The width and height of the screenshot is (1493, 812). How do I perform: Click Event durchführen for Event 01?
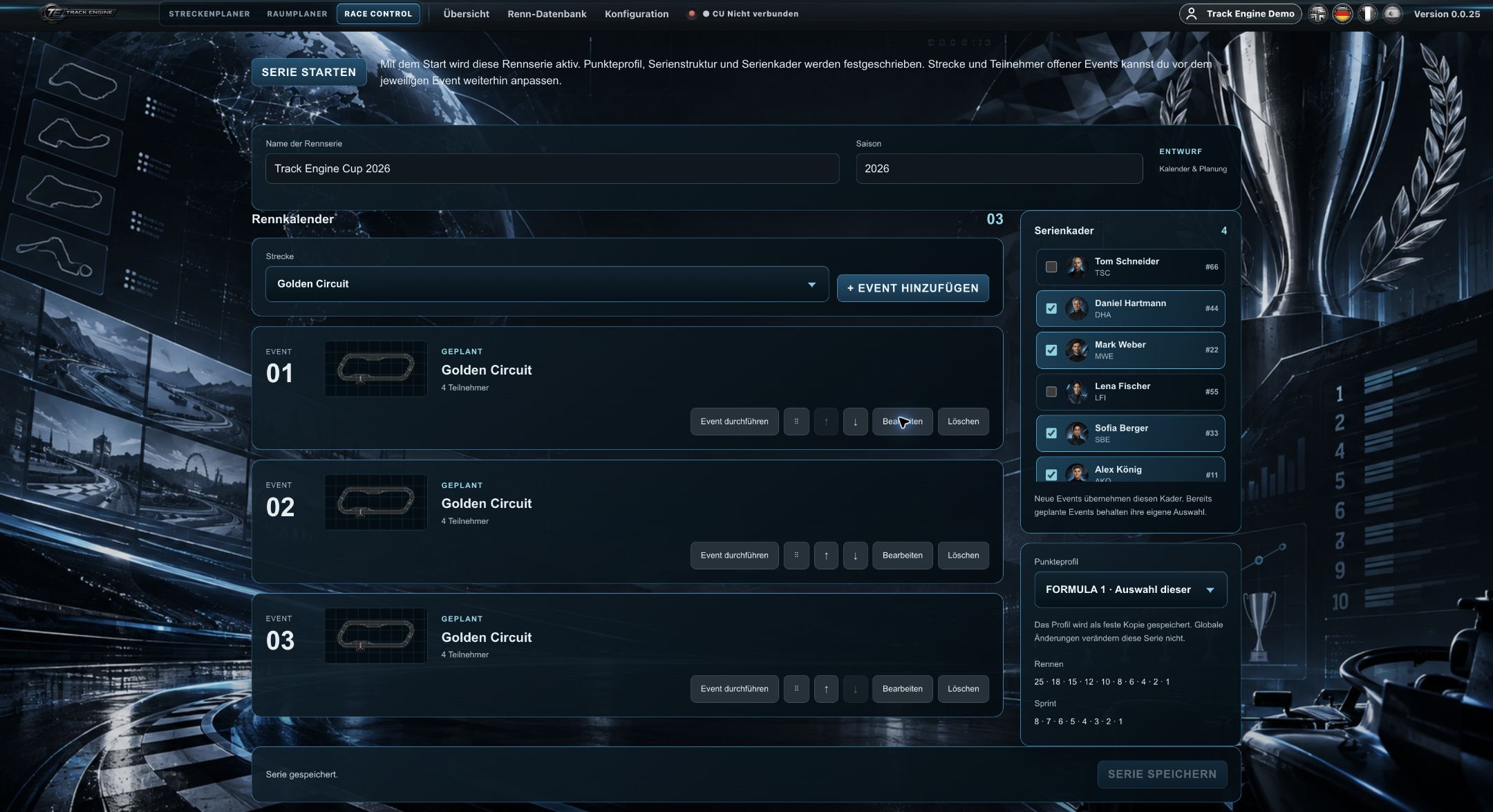[x=734, y=422]
